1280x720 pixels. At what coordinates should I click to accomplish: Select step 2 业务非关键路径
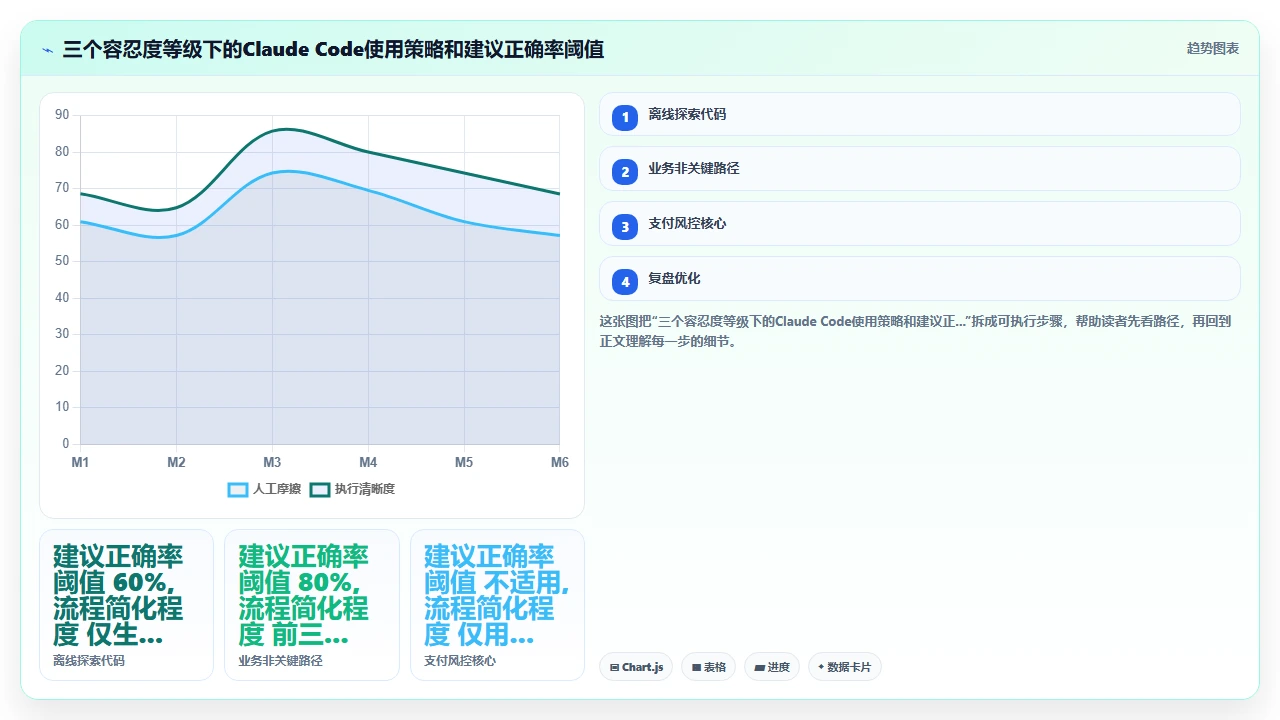(919, 169)
